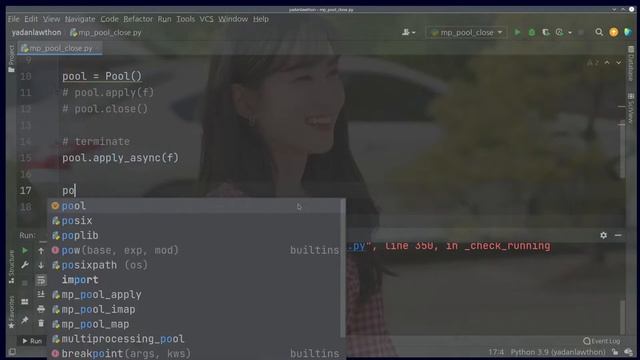Screen dimensions: 640x360
Task: Open the VCS menu
Action: tap(206, 19)
